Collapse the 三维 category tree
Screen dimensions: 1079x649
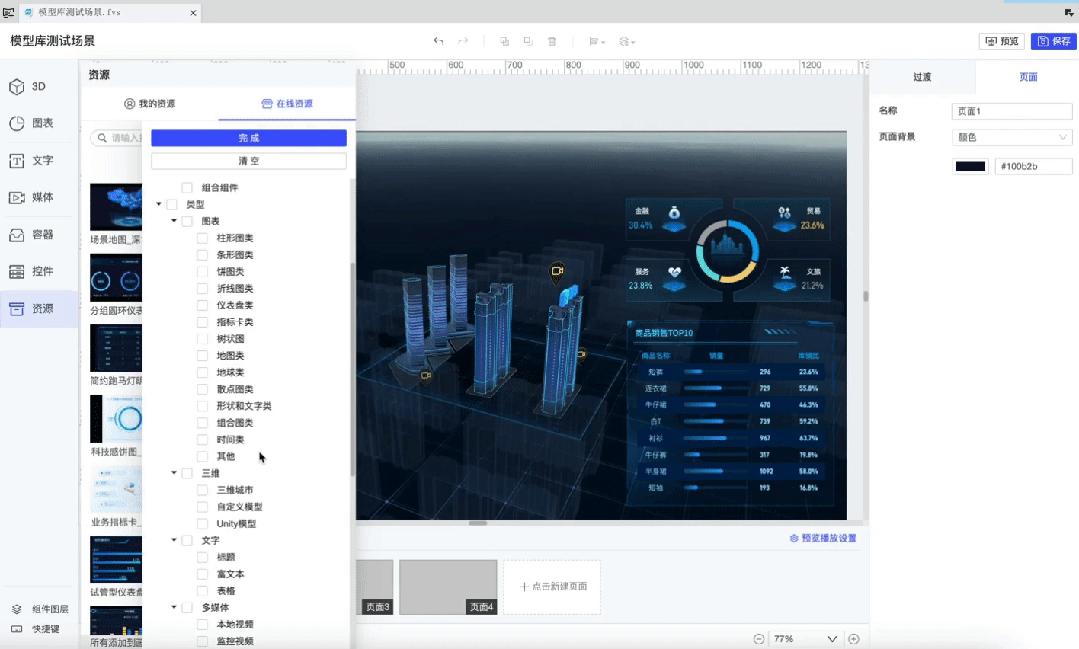coord(175,473)
